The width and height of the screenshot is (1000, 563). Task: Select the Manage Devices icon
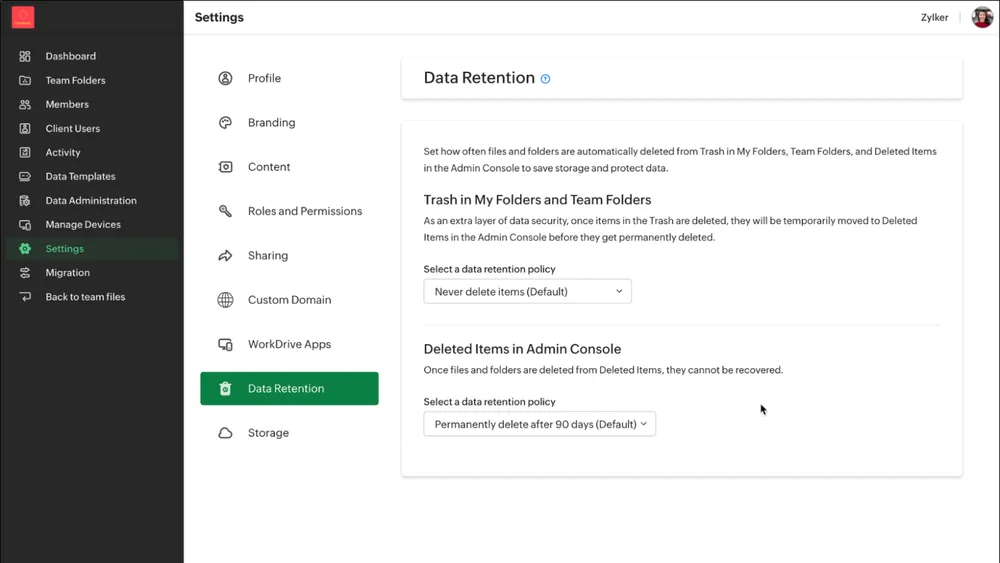pos(25,224)
